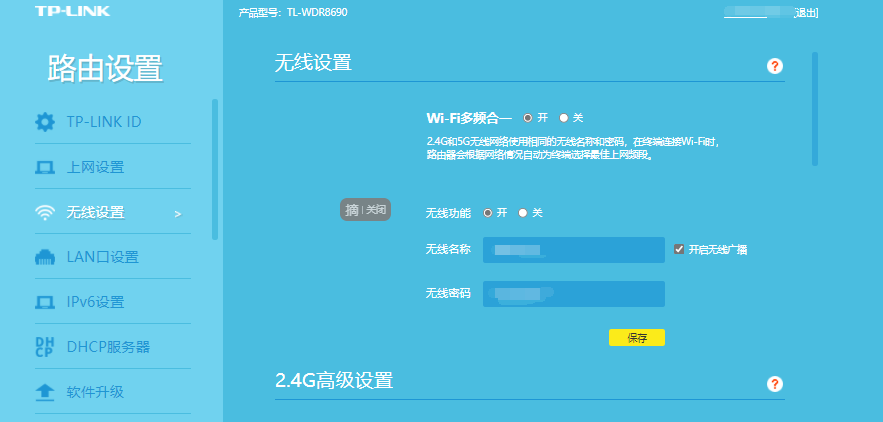The image size is (883, 422).
Task: Click the sidebar vertical scrollbar
Action: 214,170
